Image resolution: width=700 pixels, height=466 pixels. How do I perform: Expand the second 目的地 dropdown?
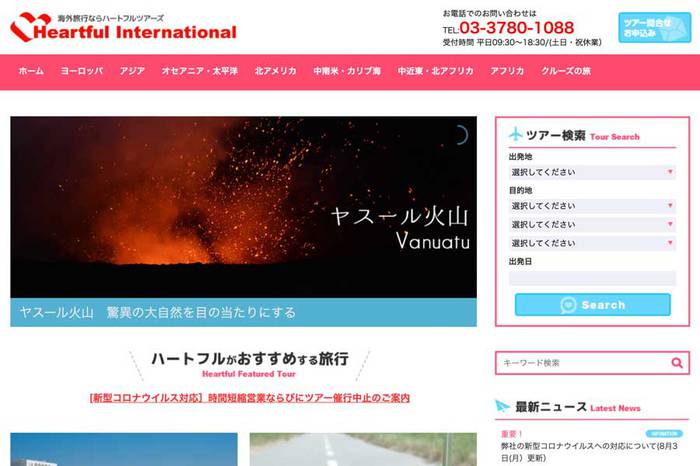(592, 225)
